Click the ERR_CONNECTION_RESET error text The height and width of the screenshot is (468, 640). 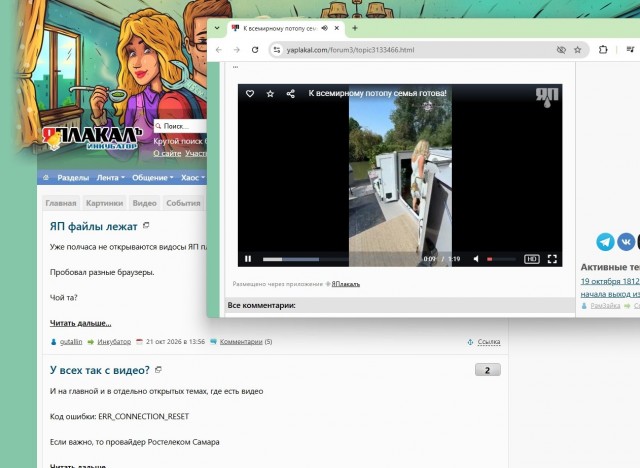pyautogui.click(x=144, y=417)
